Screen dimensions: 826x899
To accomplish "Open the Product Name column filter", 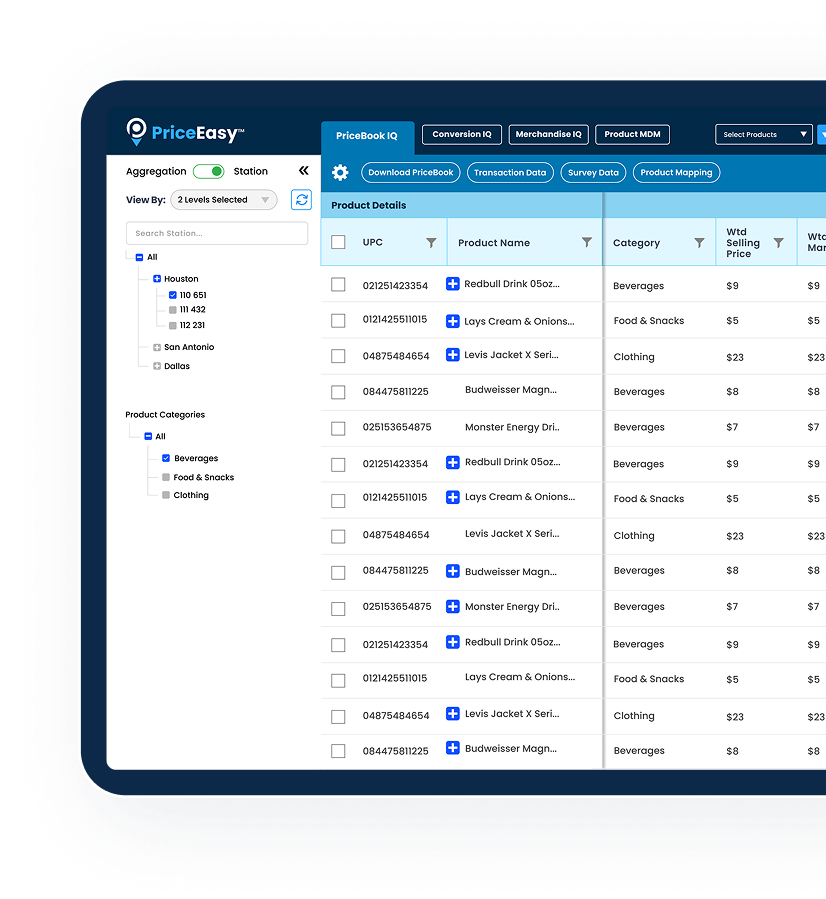I will tap(587, 243).
